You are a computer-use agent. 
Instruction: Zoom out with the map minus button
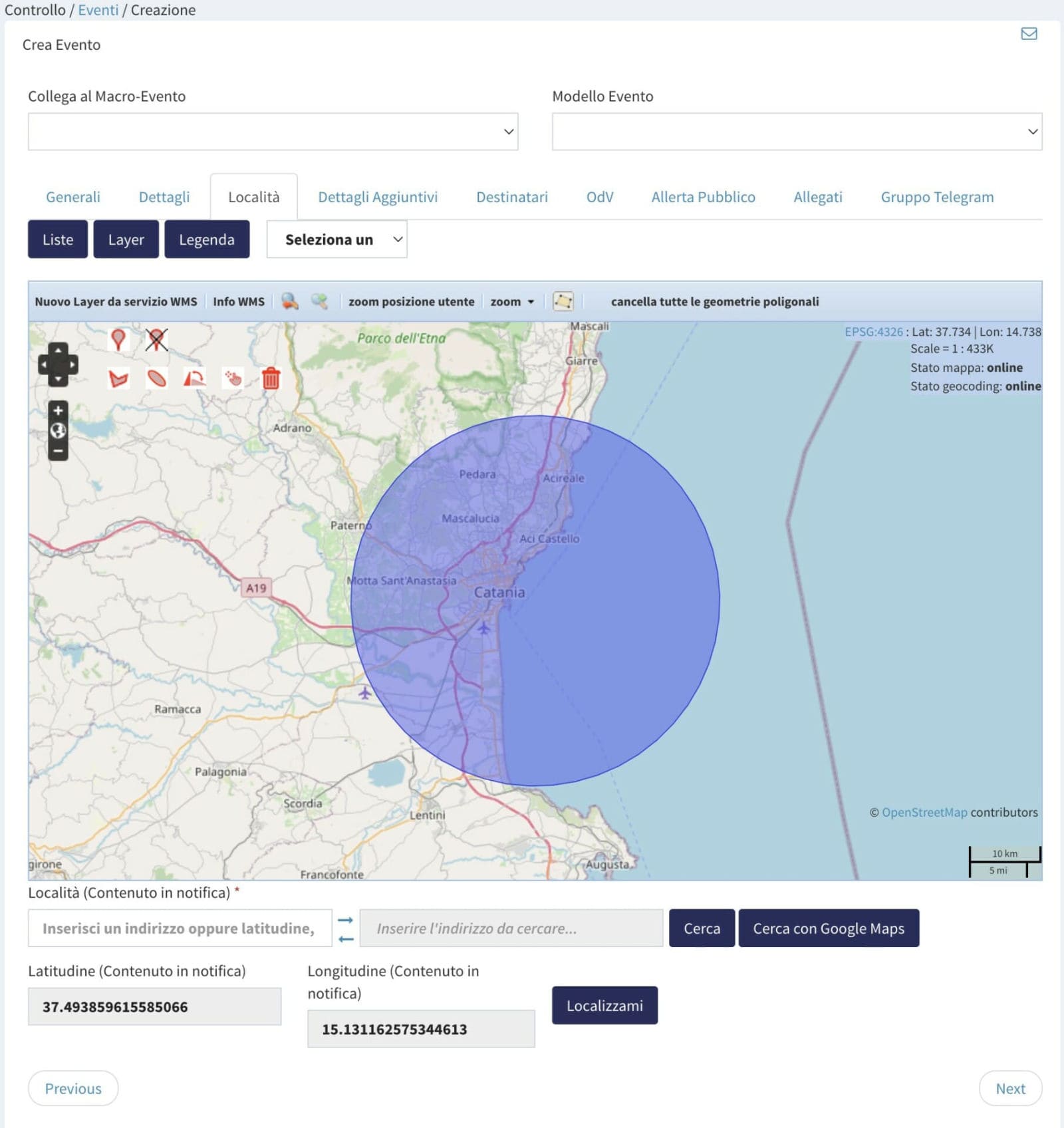59,451
